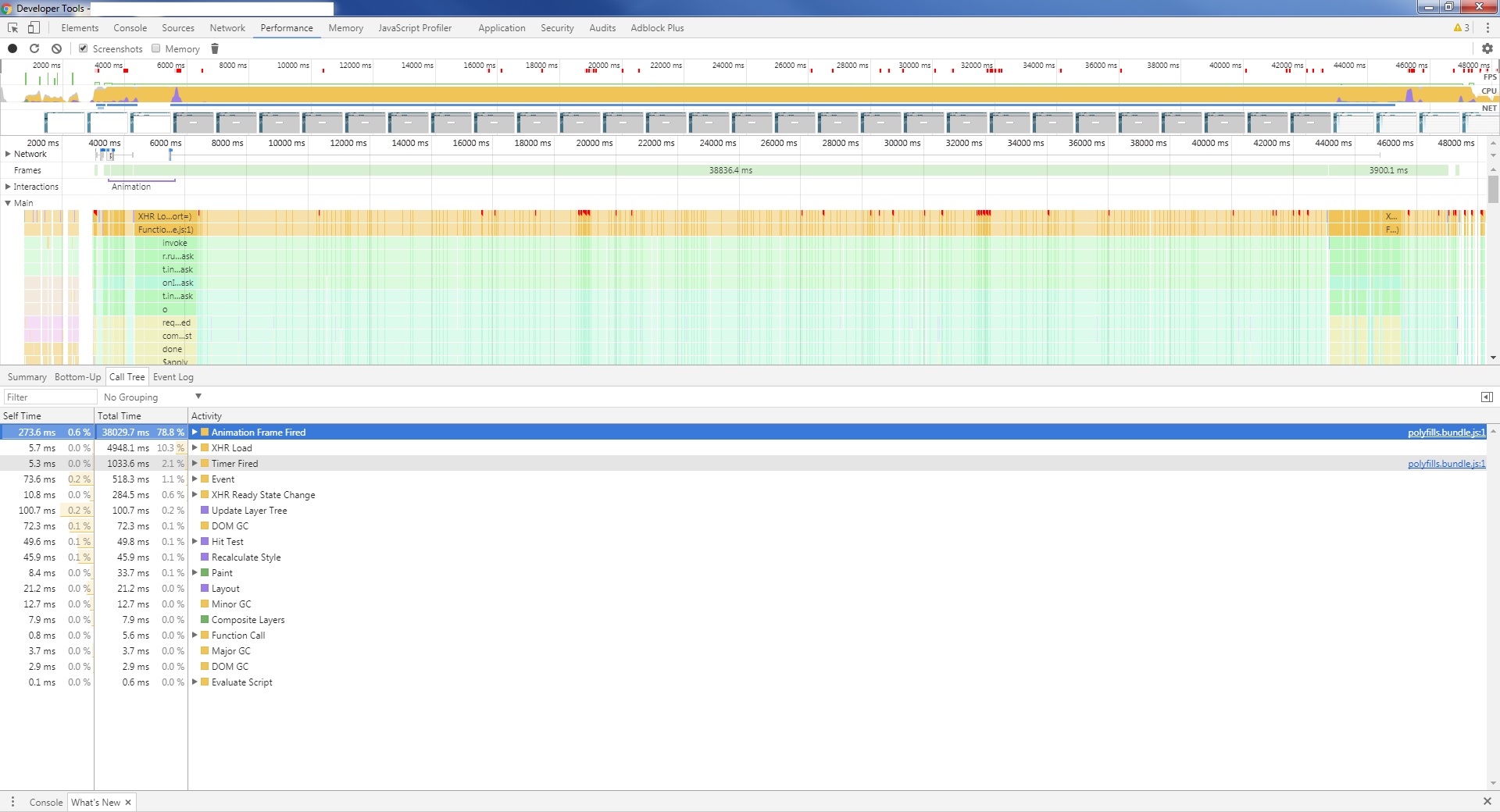The height and width of the screenshot is (812, 1500).
Task: Close the What's New drawer tab
Action: 128,803
